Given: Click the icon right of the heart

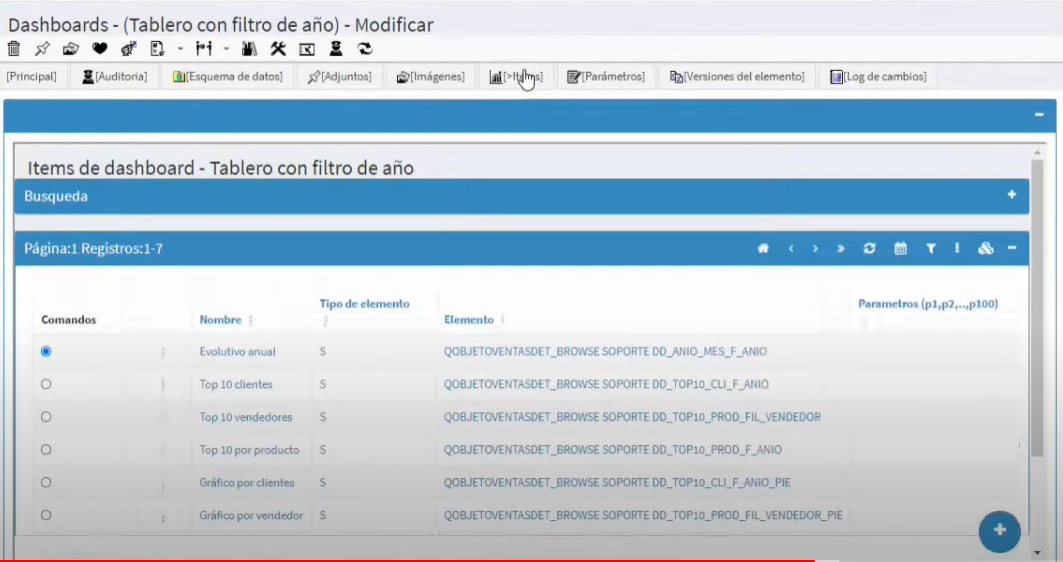Looking at the screenshot, I should point(128,49).
